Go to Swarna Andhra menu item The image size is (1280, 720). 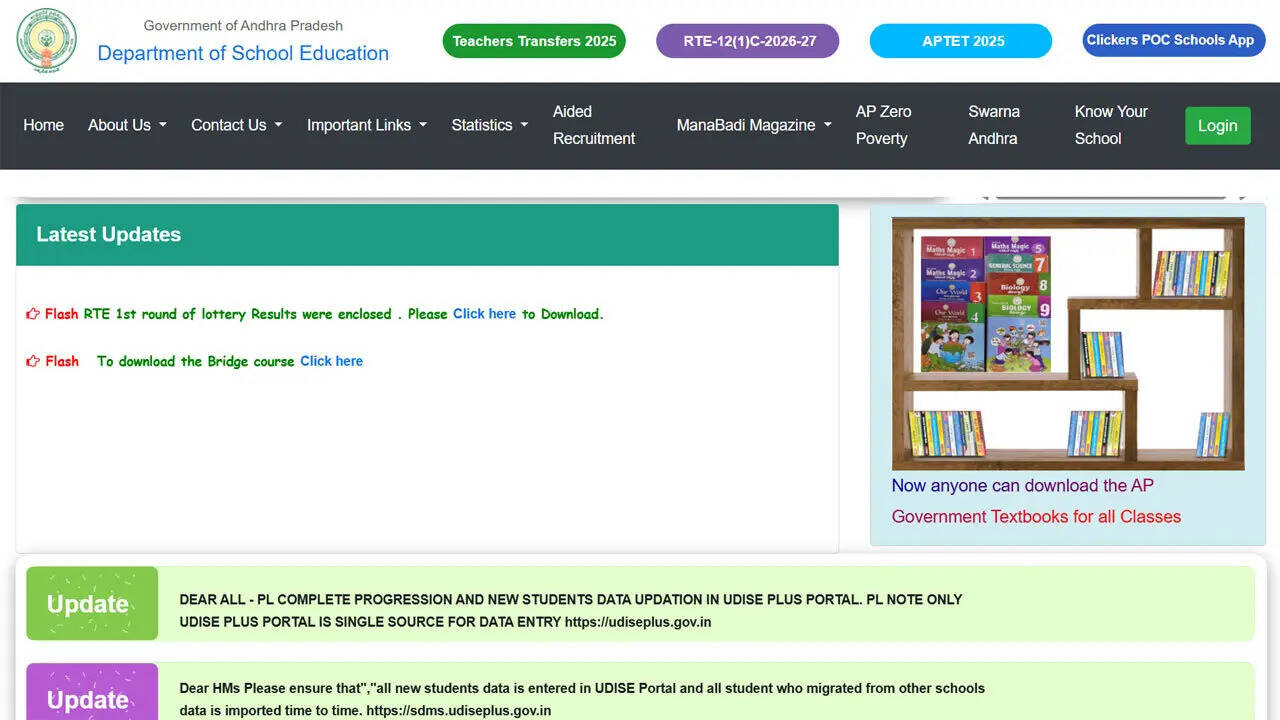[x=993, y=125]
